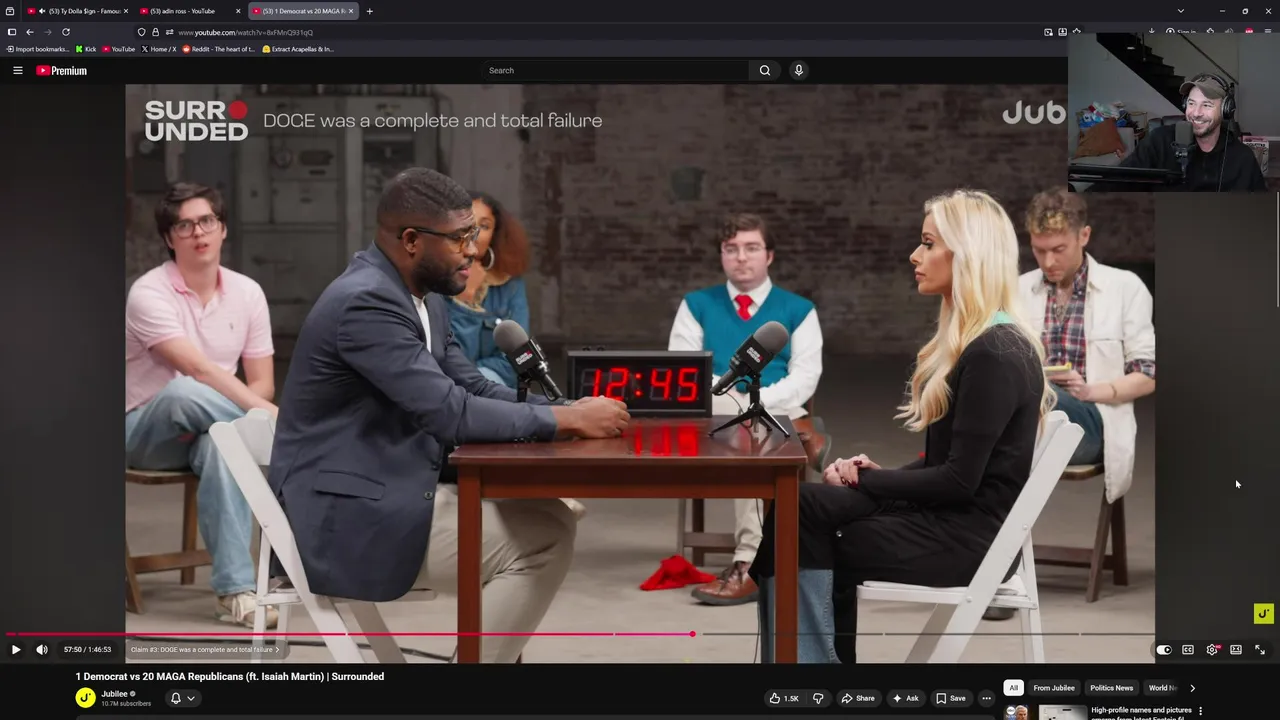Go to YouTube Premium home logo
Screen dimensions: 1280x720
[x=62, y=70]
